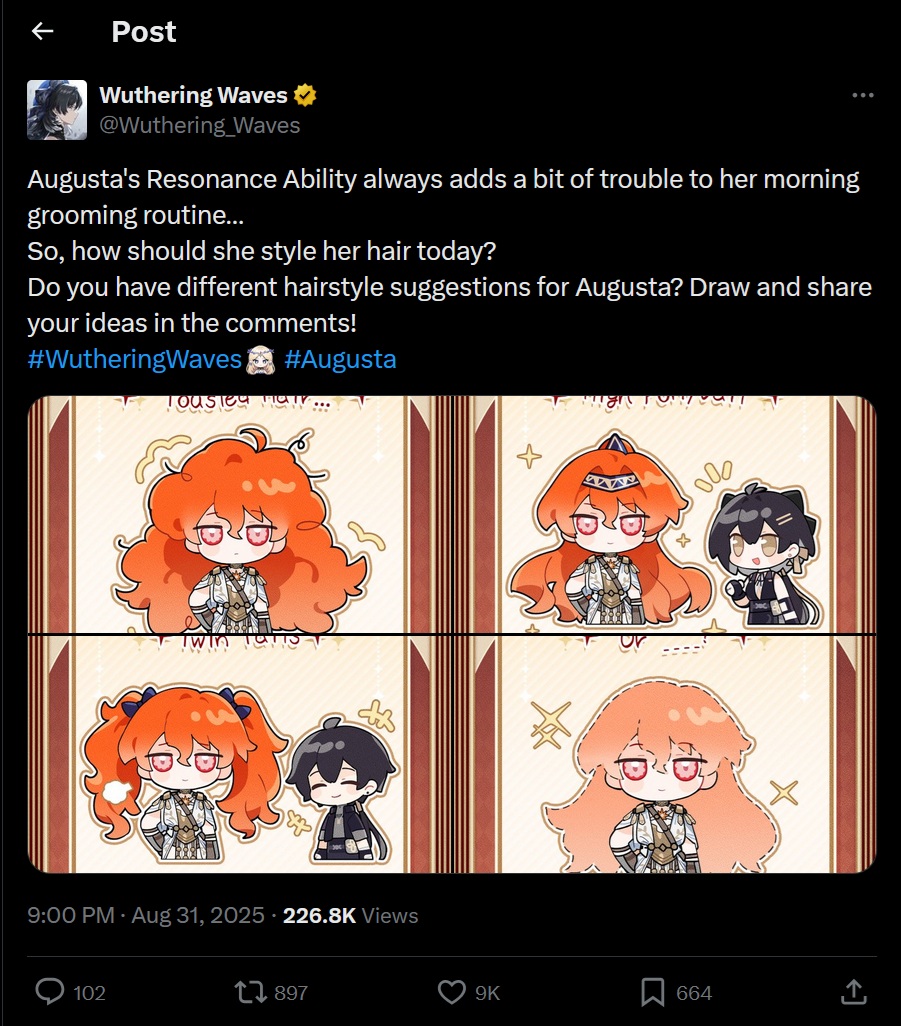
Task: View the dashed-outline hairstyle image
Action: coord(665,754)
